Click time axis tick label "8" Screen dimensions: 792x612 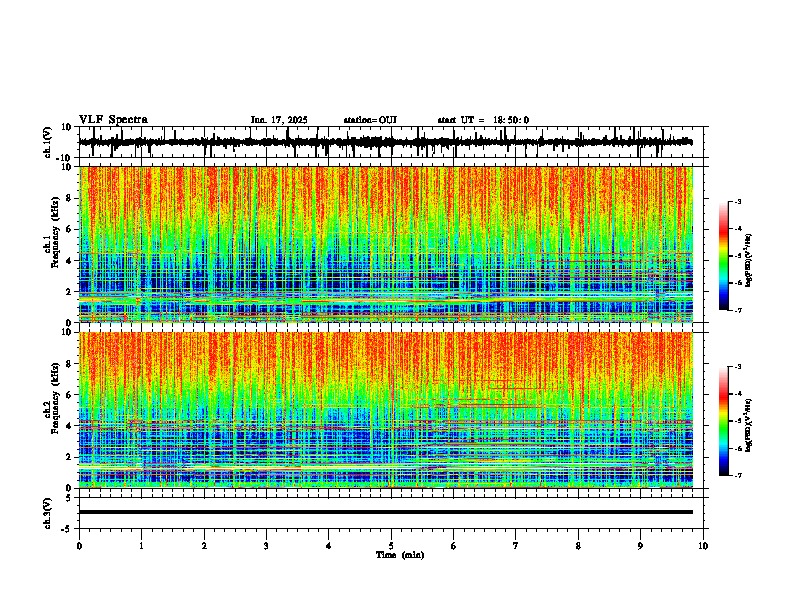578,546
